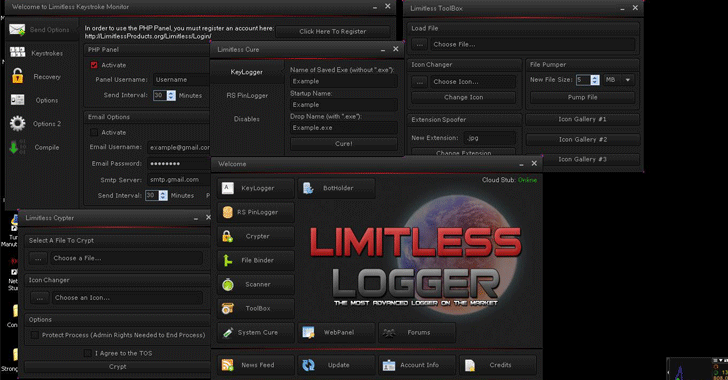Click the Drop Name field

point(344,128)
